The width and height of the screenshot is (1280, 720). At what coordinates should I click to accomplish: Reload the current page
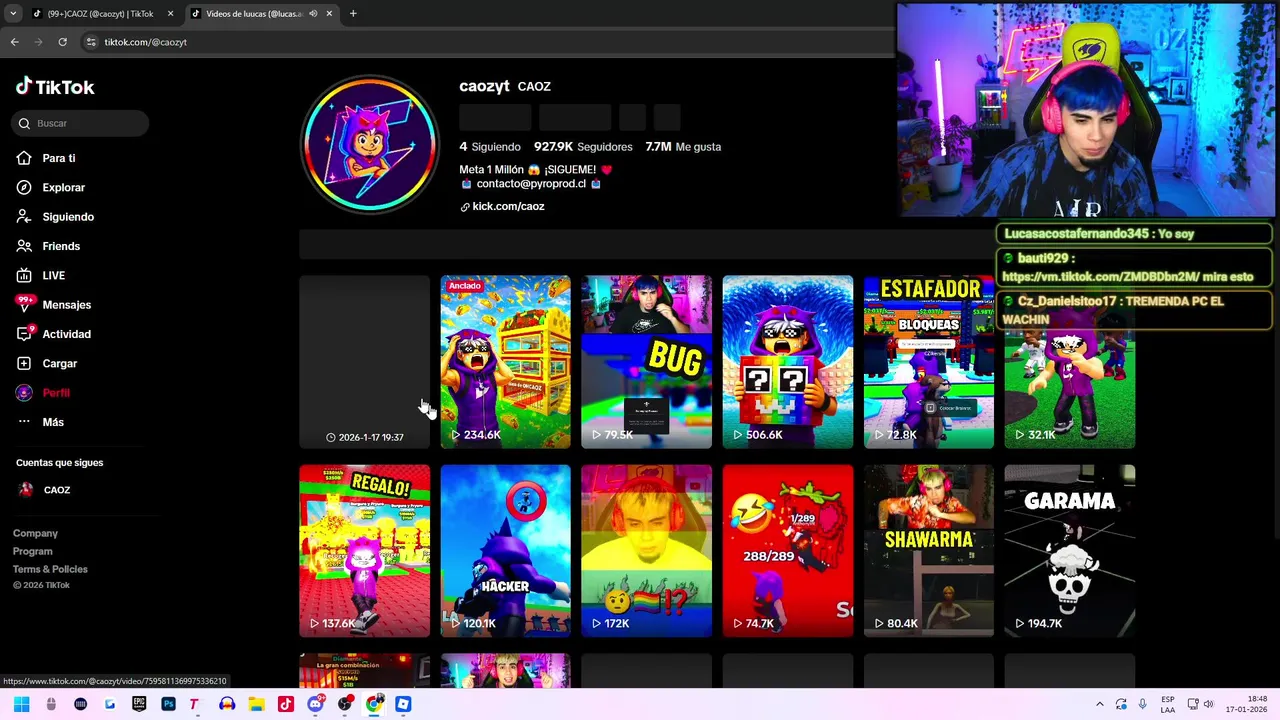click(62, 42)
